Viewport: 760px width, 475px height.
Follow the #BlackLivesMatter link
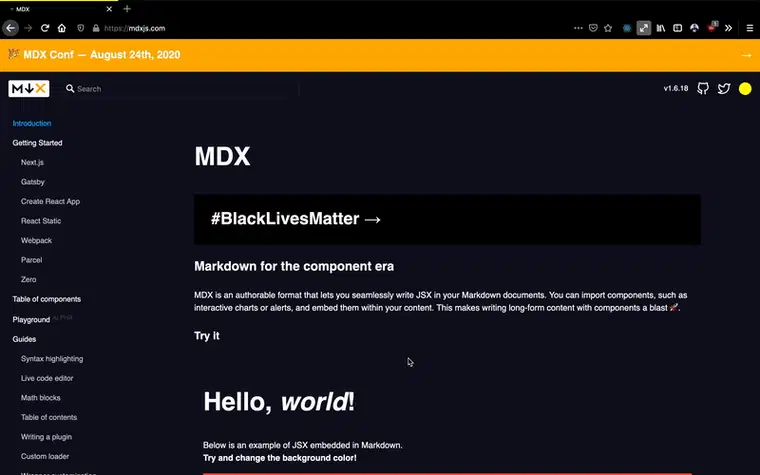296,219
